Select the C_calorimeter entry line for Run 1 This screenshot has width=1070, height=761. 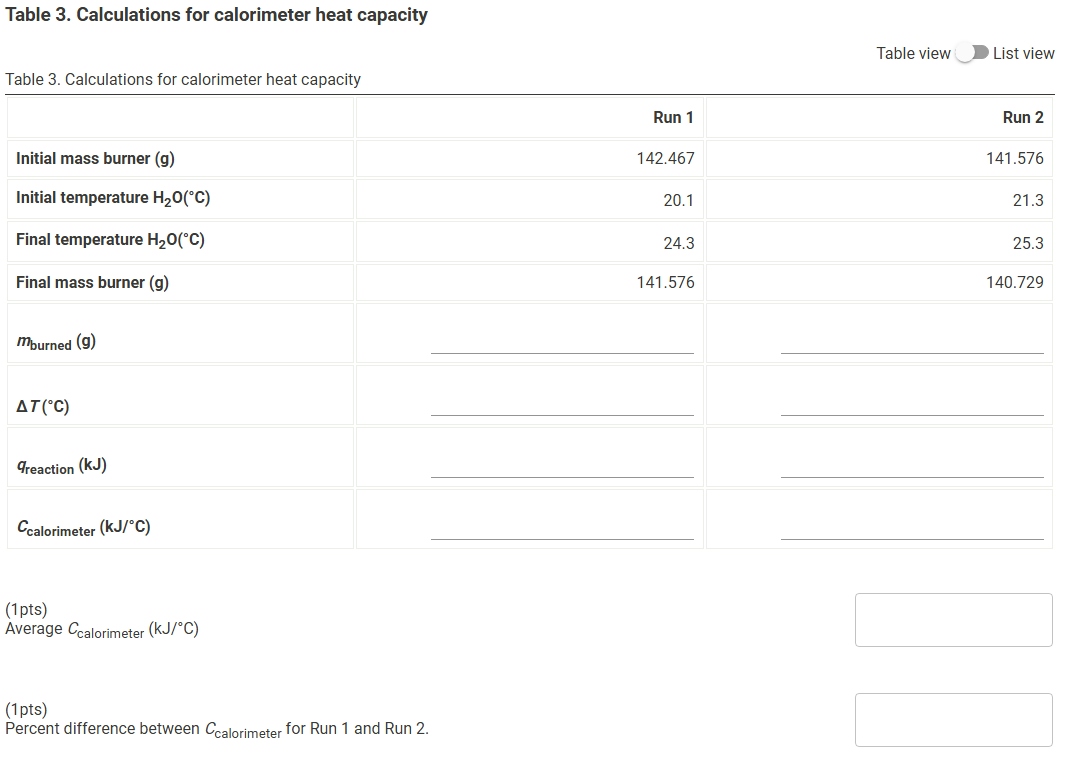click(x=562, y=538)
